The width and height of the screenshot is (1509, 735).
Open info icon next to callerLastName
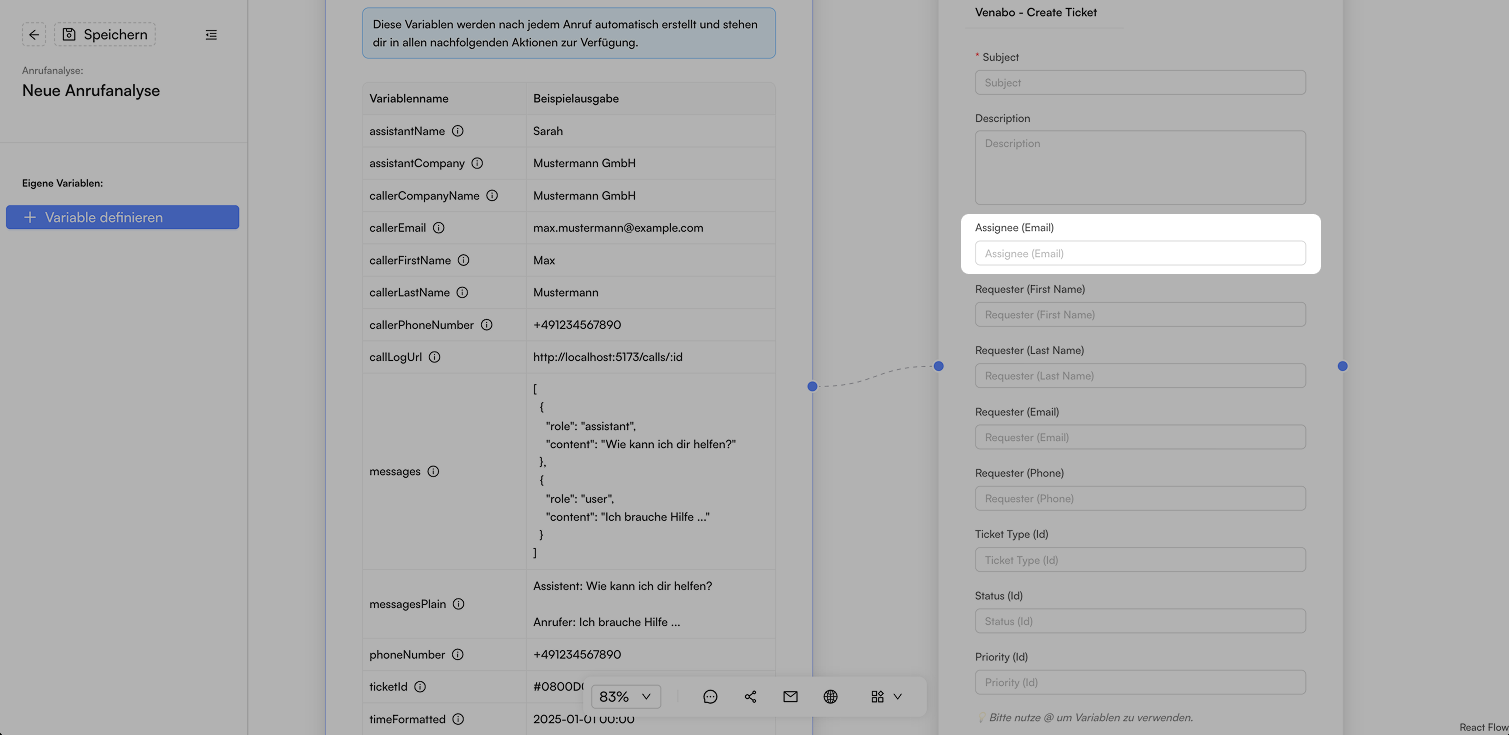(x=462, y=293)
